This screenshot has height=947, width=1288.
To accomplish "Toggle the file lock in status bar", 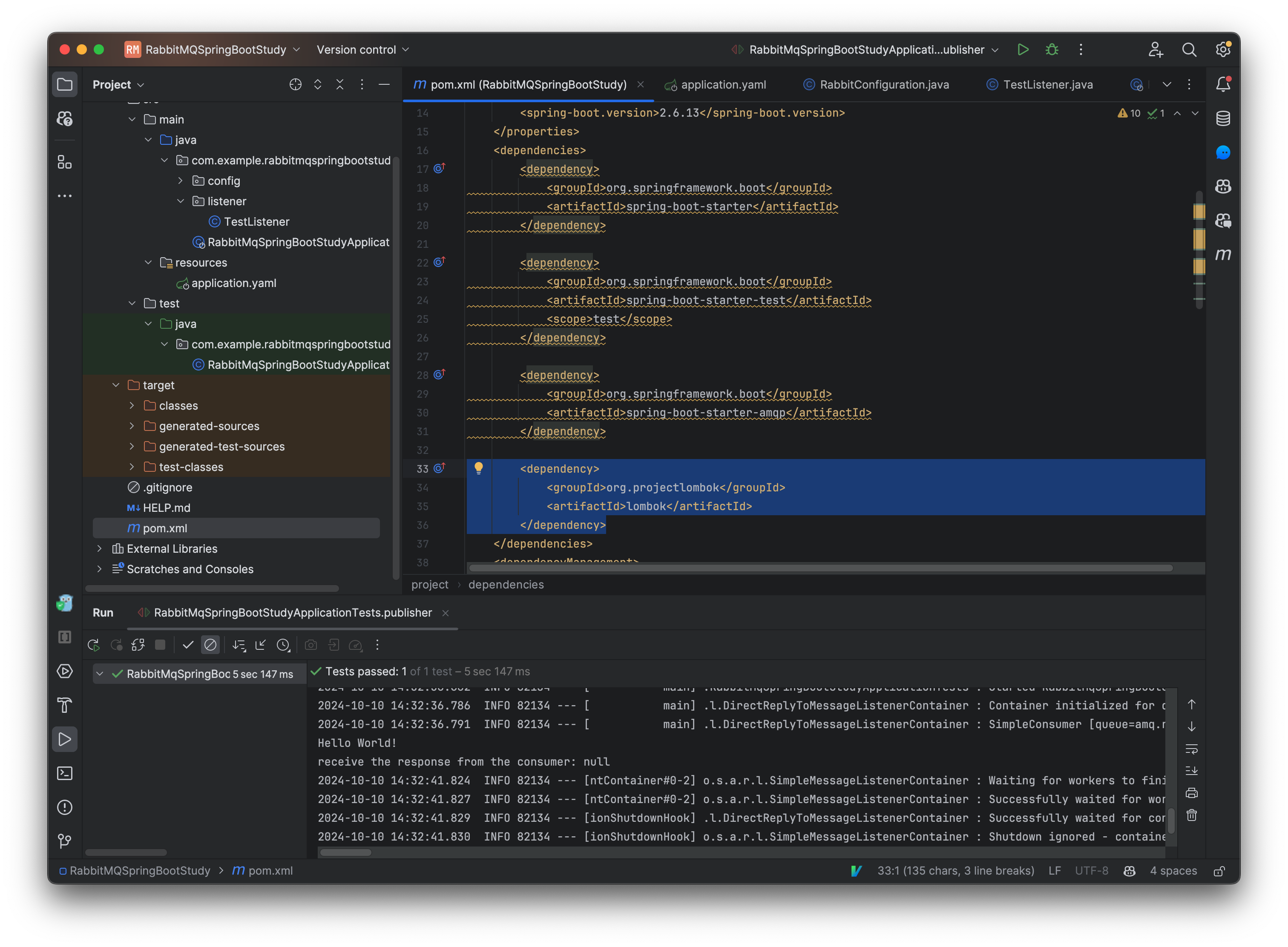I will pyautogui.click(x=1219, y=871).
